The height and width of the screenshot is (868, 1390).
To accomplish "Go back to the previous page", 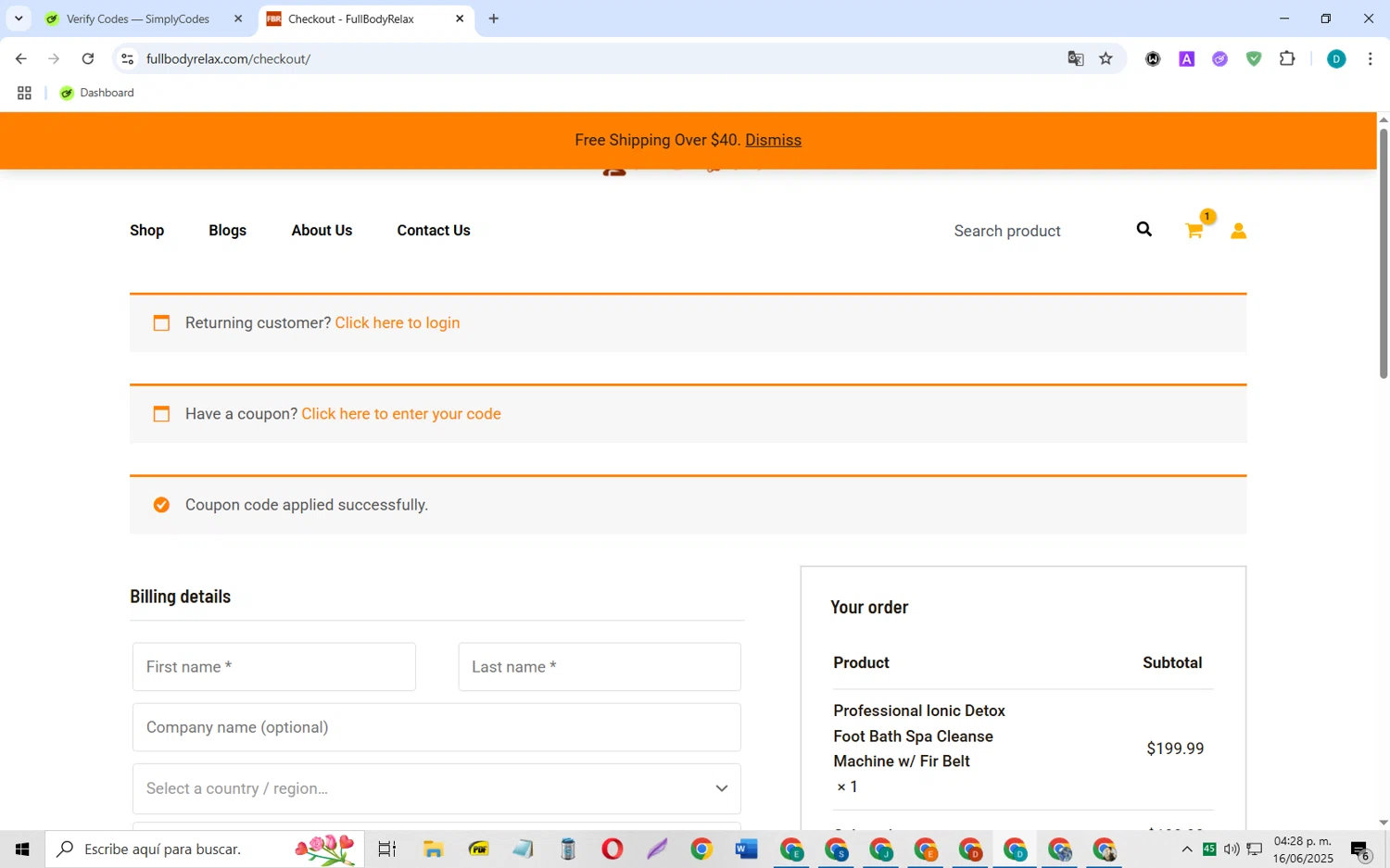I will (x=20, y=58).
